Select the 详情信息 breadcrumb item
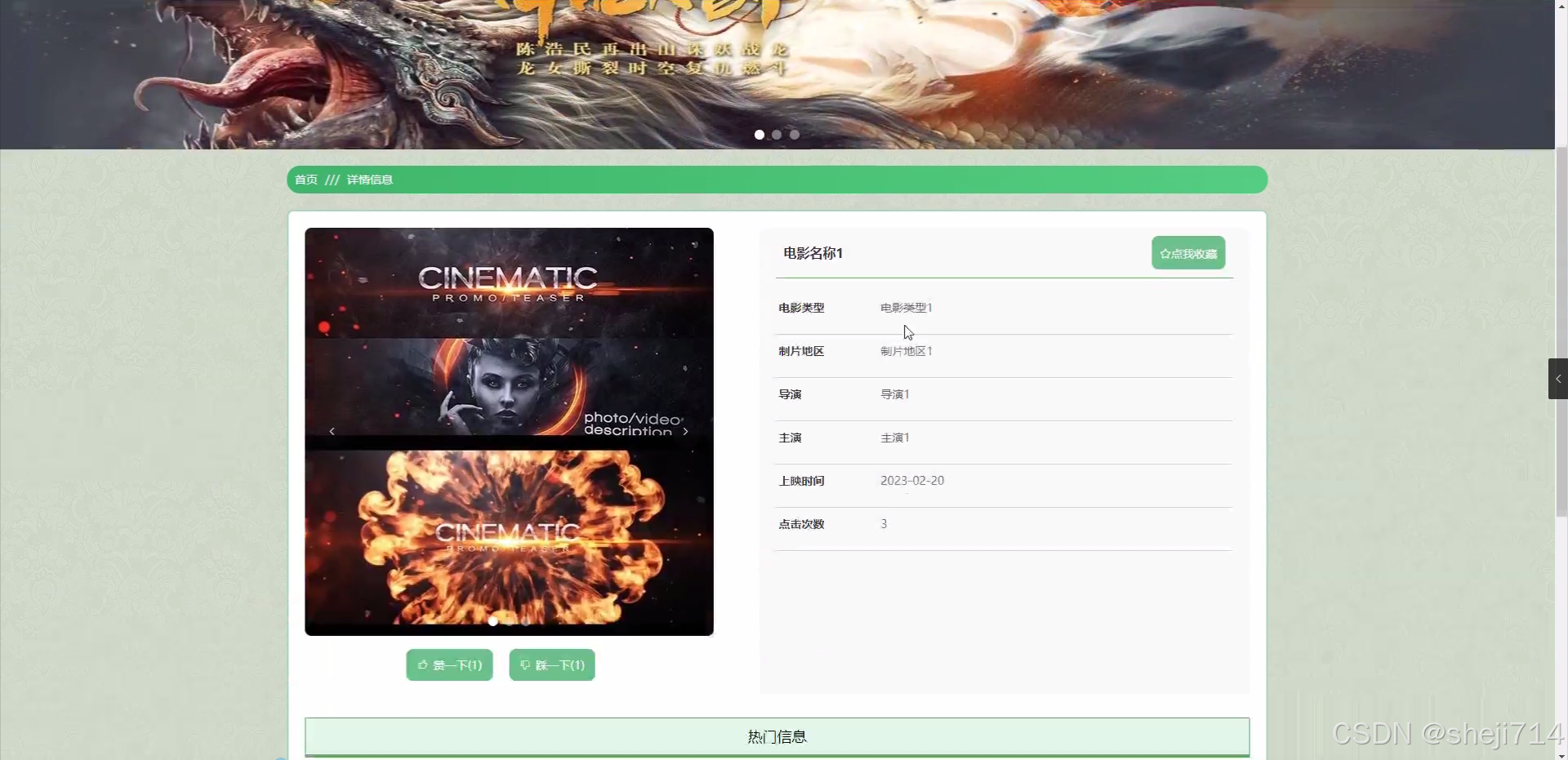This screenshot has width=1568, height=760. pyautogui.click(x=369, y=180)
